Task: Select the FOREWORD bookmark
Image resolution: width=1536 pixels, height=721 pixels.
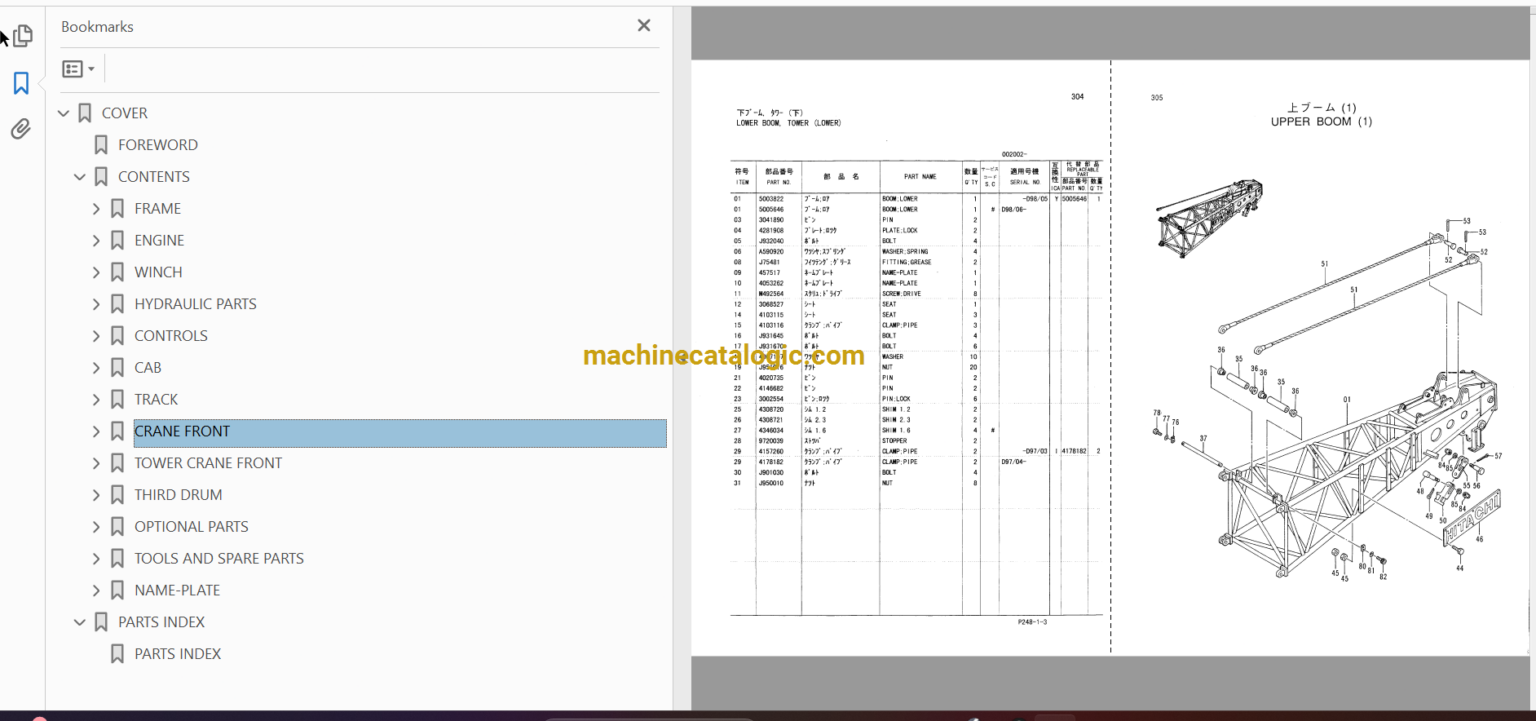Action: pyautogui.click(x=158, y=144)
